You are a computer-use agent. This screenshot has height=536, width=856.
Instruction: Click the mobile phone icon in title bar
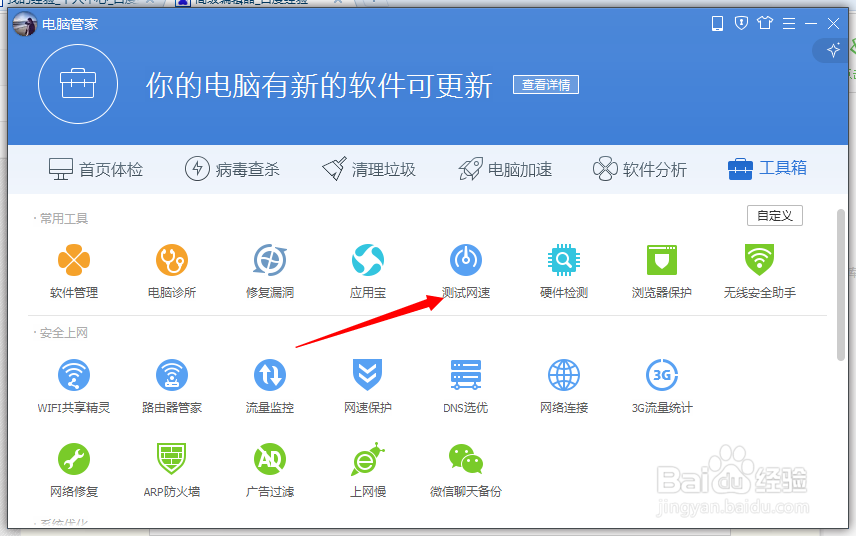[x=717, y=23]
